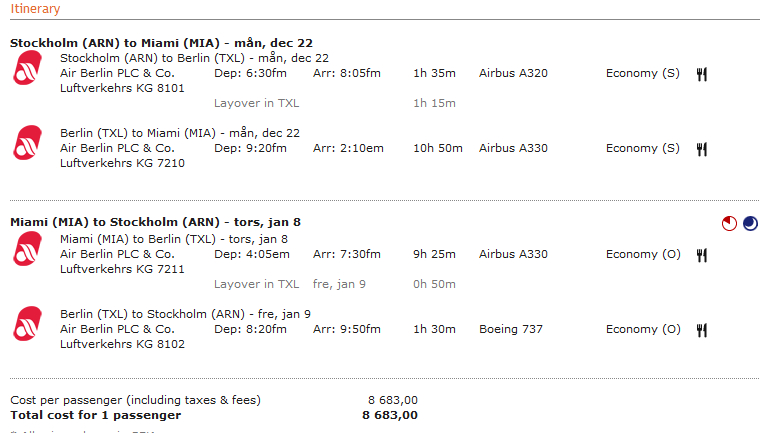Viewport: 777px width, 433px height.
Task: Click Air Berlin logo for flight 7210
Action: (x=28, y=143)
